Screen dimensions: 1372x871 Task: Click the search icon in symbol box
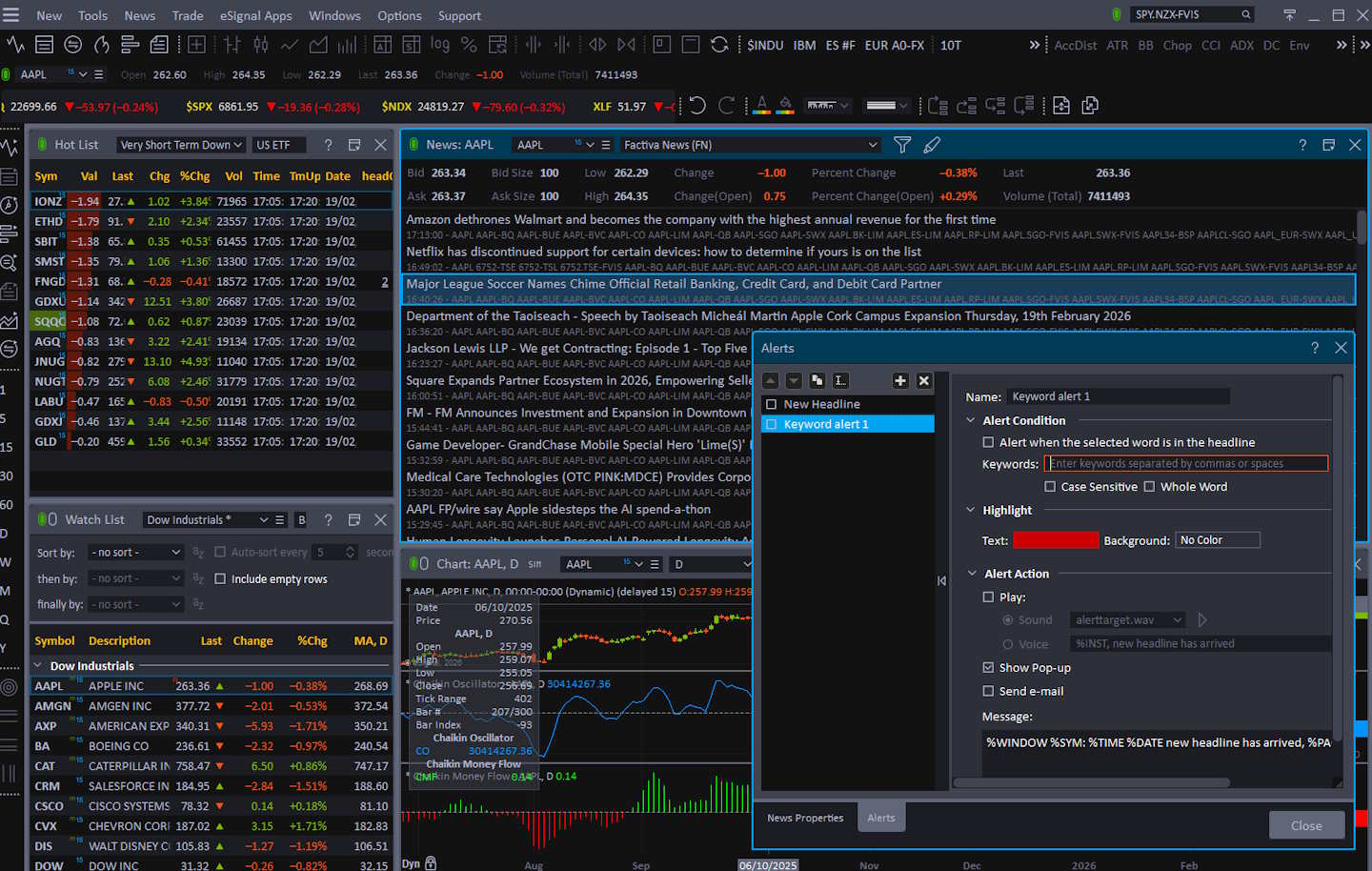click(1245, 14)
